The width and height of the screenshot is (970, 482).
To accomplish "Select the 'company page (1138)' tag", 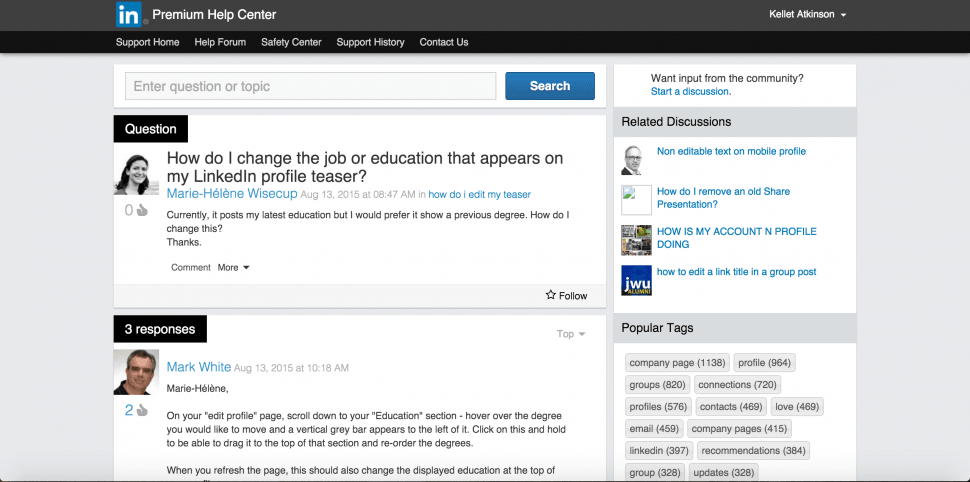I will 677,363.
